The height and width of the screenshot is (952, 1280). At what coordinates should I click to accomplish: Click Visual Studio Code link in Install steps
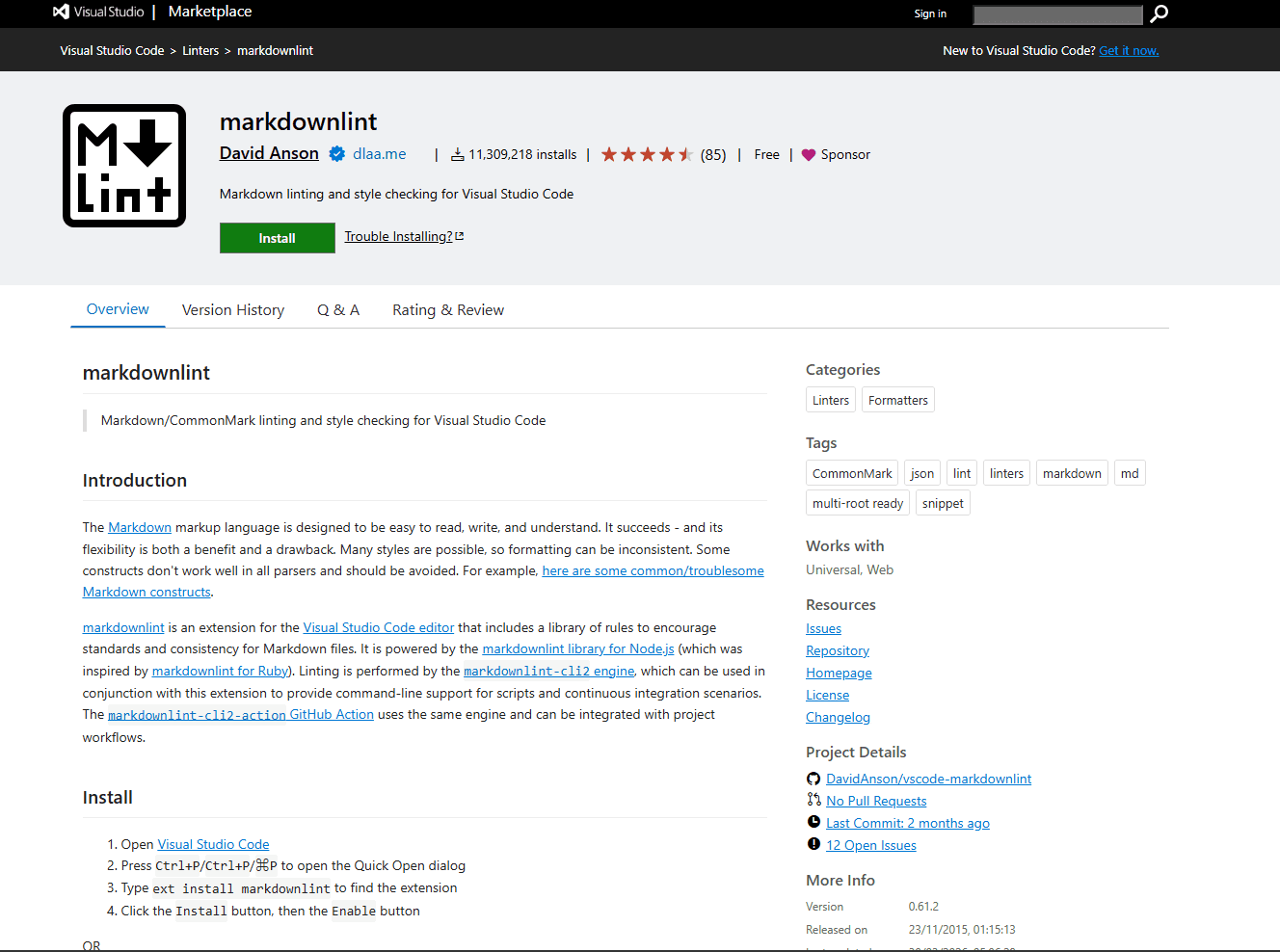click(213, 844)
